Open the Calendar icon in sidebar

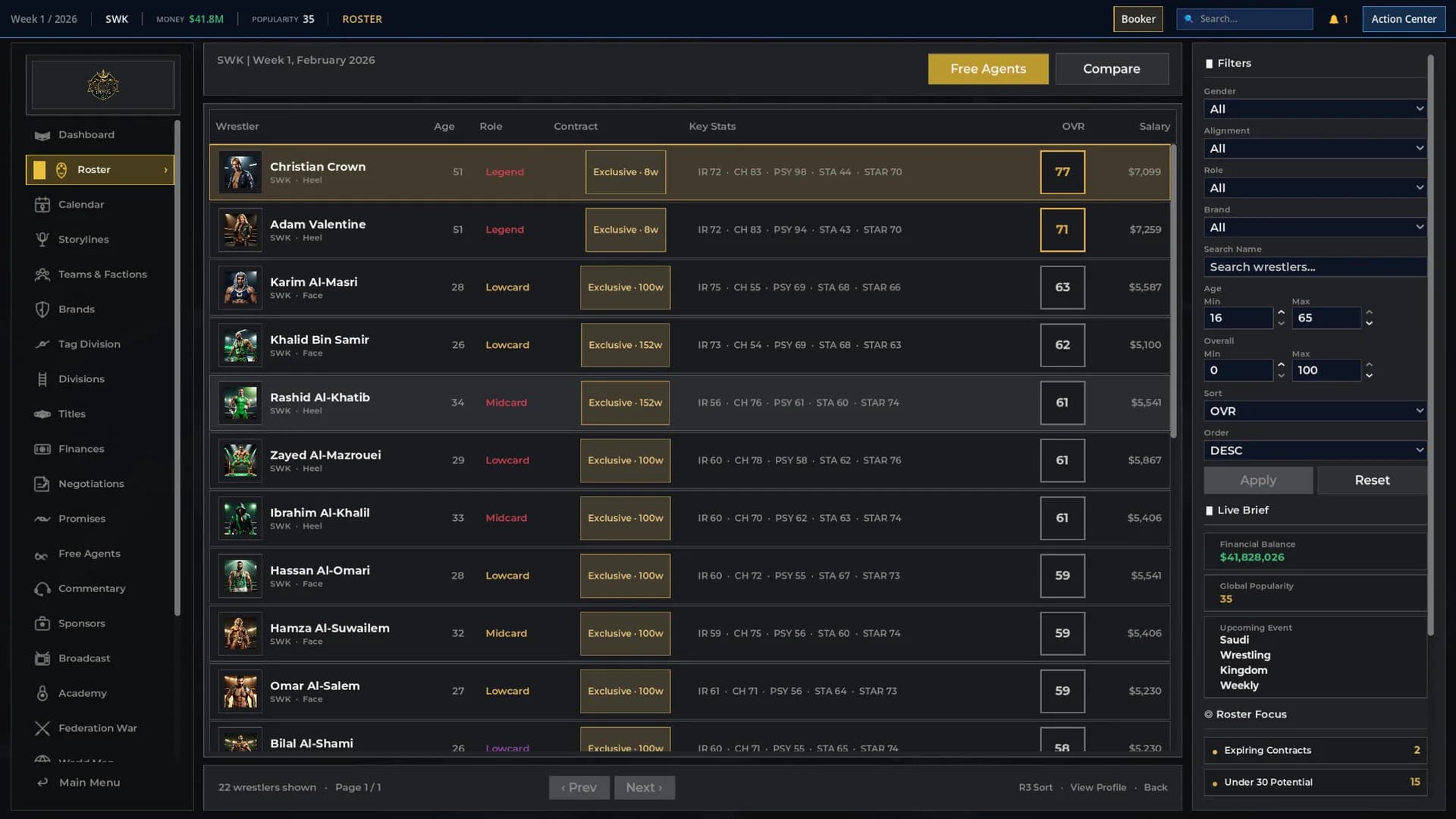pos(42,205)
